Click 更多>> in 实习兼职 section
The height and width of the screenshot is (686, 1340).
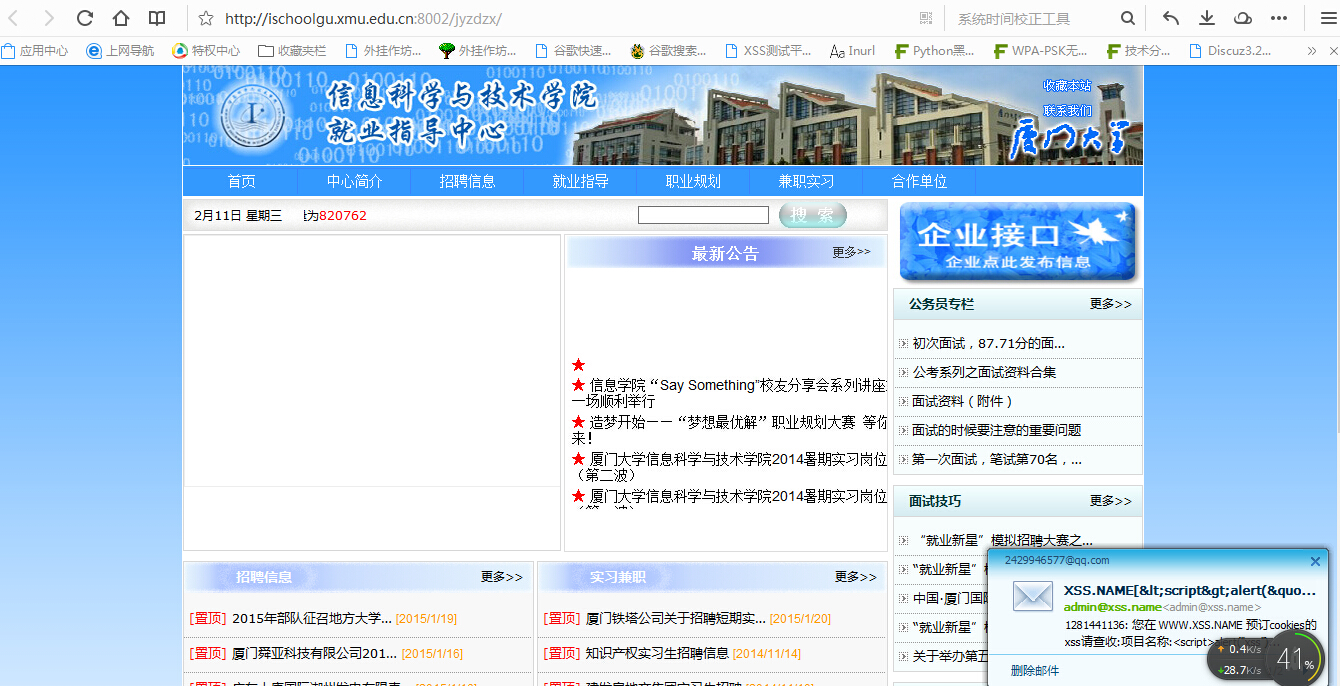(x=855, y=577)
